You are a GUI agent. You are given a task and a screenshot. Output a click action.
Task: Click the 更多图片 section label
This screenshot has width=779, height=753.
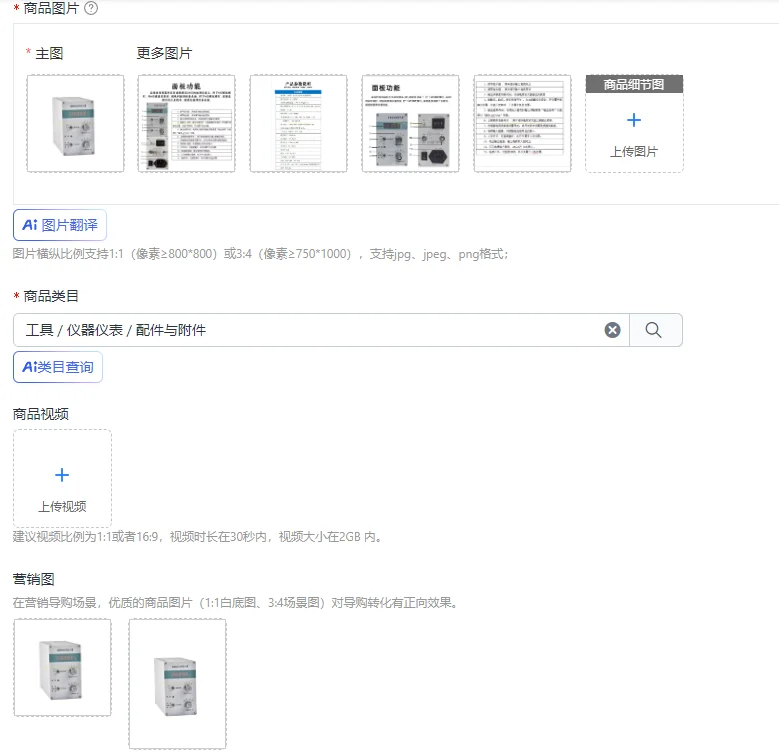coord(164,53)
